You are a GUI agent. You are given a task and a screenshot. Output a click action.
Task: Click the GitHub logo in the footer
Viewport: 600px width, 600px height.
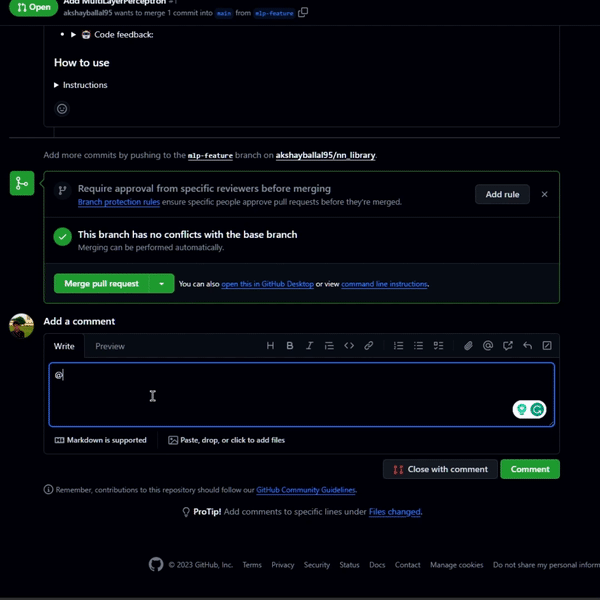(x=156, y=564)
